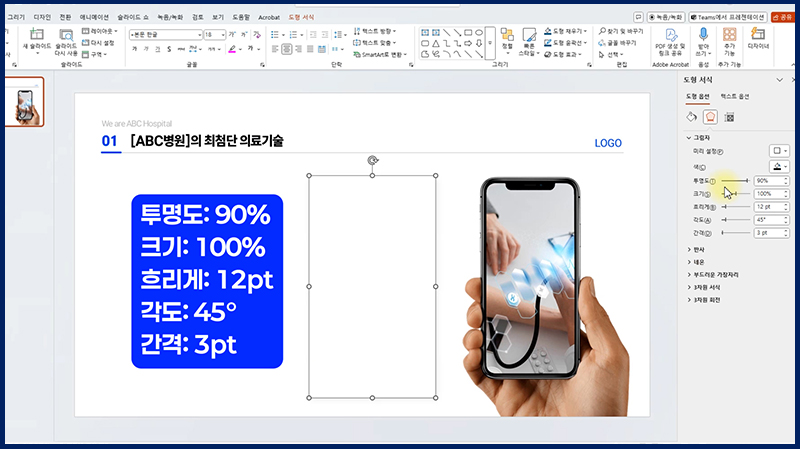Select the down arrow shape in the gallery

coord(479,43)
